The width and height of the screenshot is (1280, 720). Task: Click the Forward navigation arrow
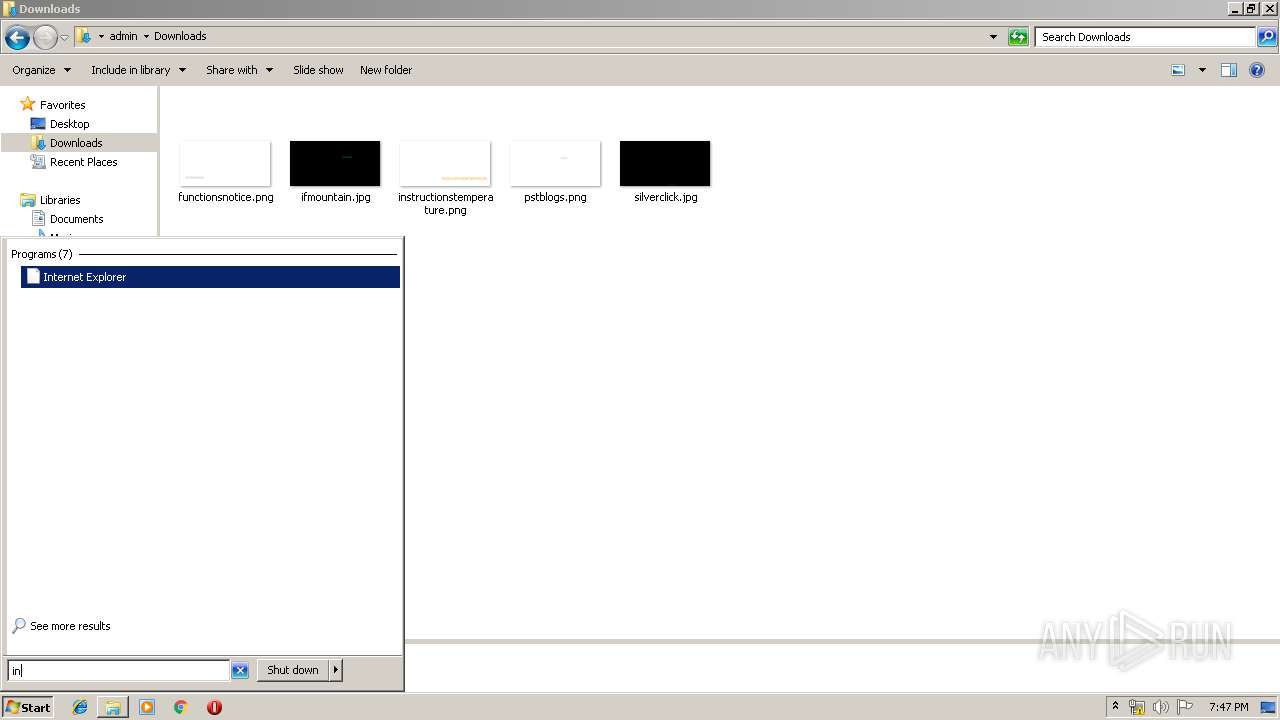click(x=45, y=38)
